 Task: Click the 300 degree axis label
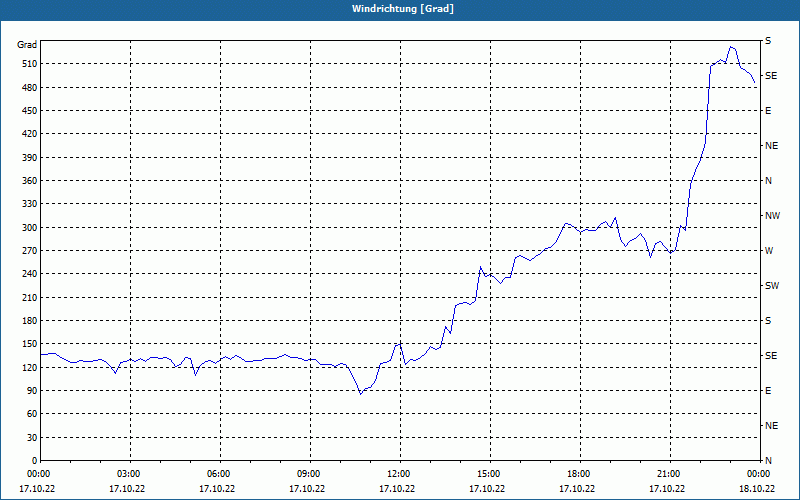[x=29, y=228]
